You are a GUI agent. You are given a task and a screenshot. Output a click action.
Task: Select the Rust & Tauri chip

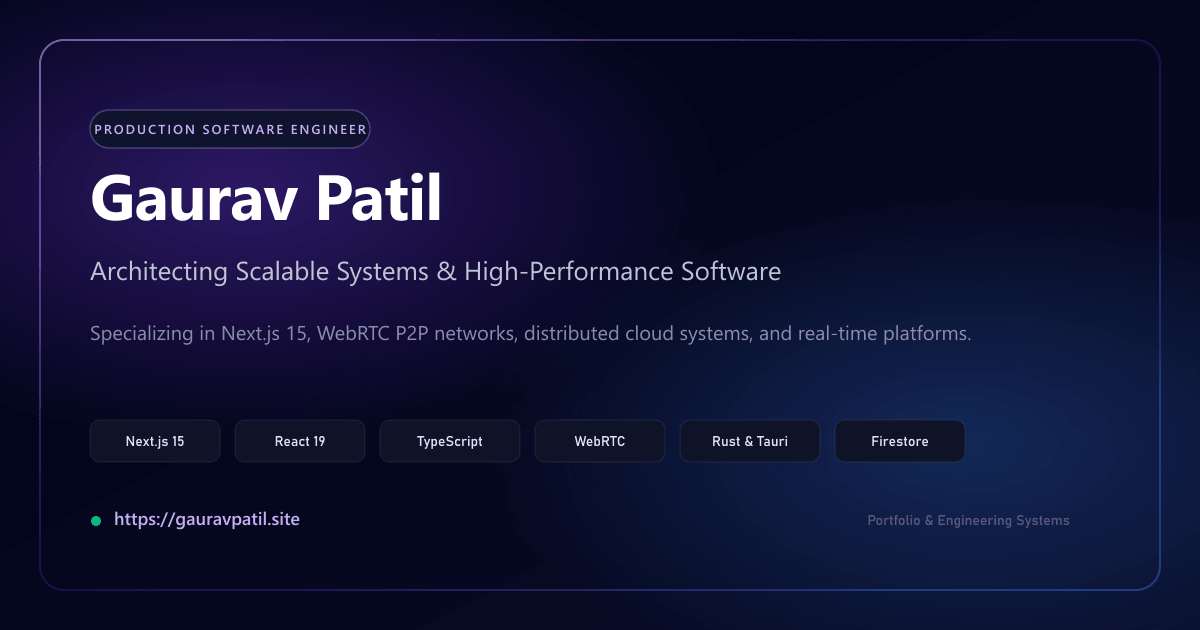750,441
